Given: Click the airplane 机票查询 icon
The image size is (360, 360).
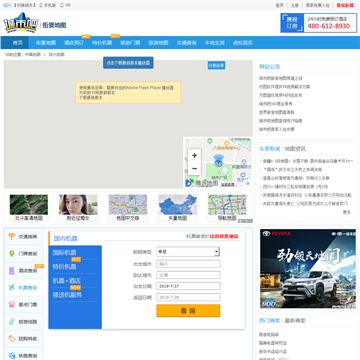Looking at the screenshot, I should [12, 288].
